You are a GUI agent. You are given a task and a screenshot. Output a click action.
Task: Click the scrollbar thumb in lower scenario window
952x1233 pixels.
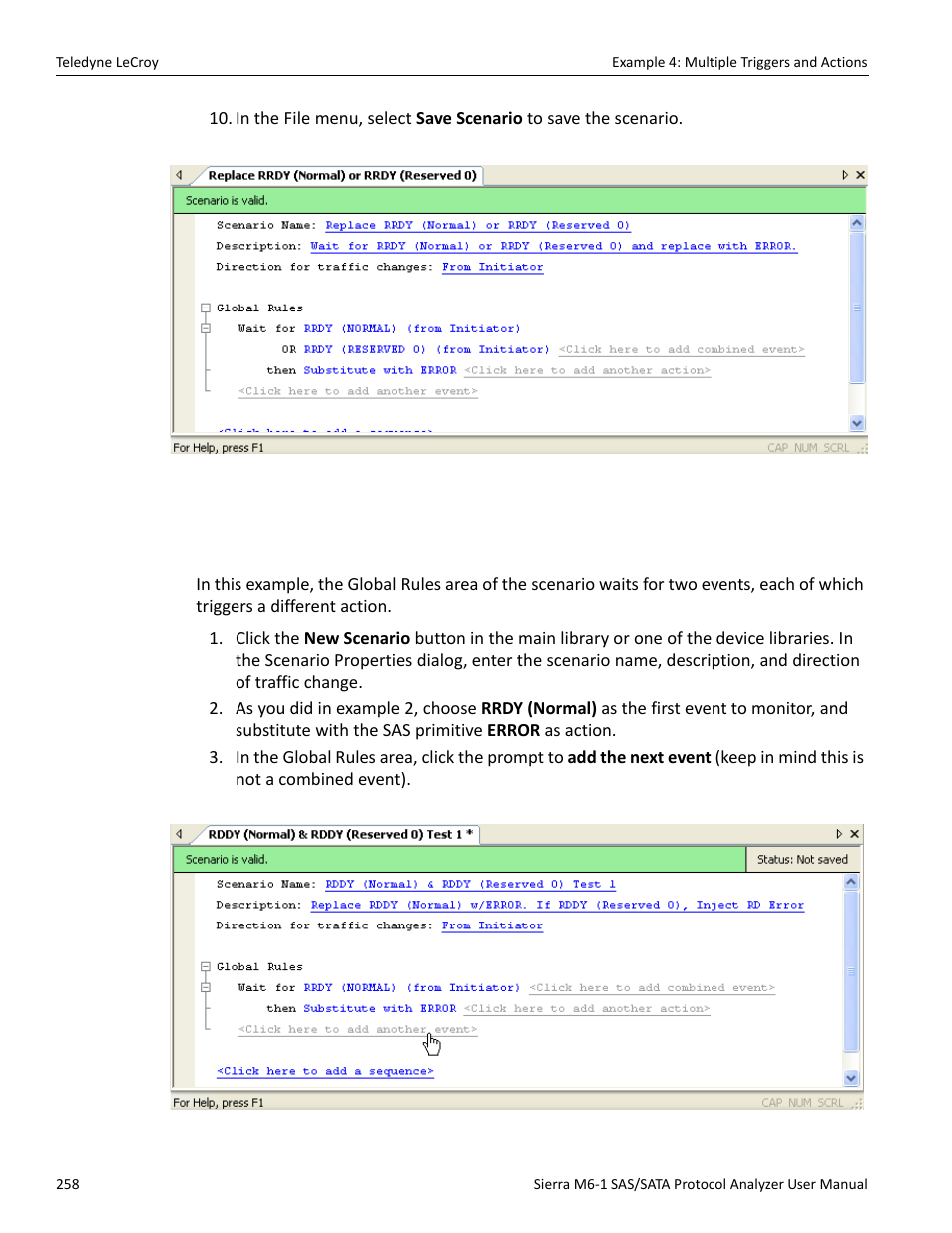(x=851, y=971)
